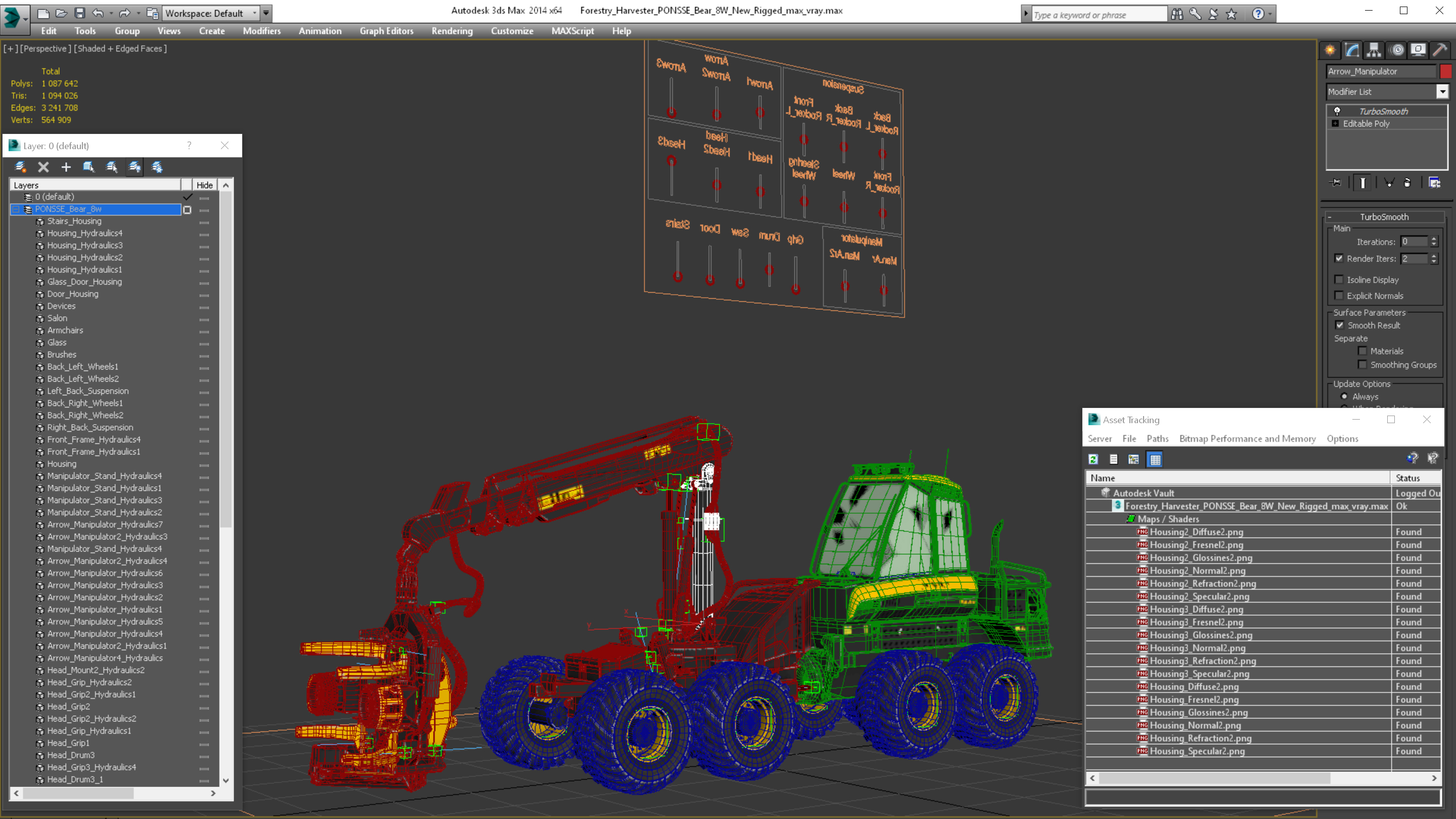Open Paths menu in Asset Tracking
This screenshot has height=819, width=1456.
click(x=1157, y=439)
